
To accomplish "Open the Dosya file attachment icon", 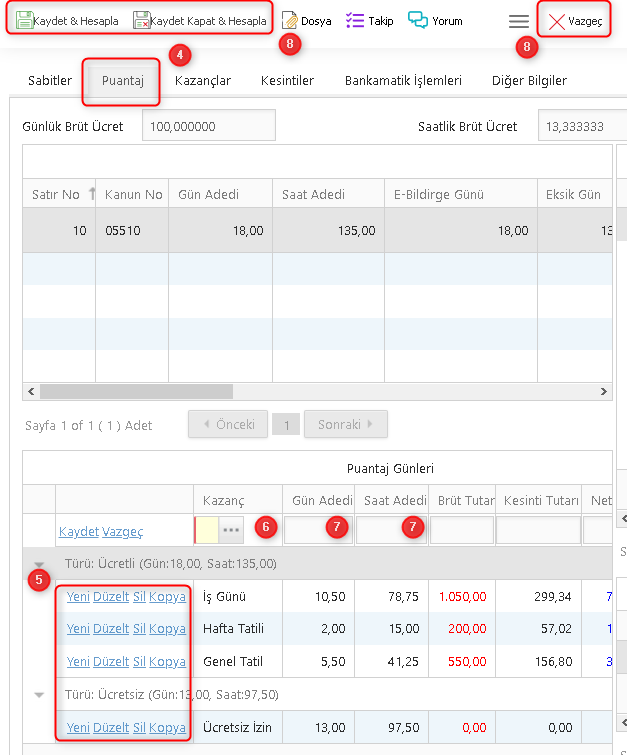I will (290, 20).
